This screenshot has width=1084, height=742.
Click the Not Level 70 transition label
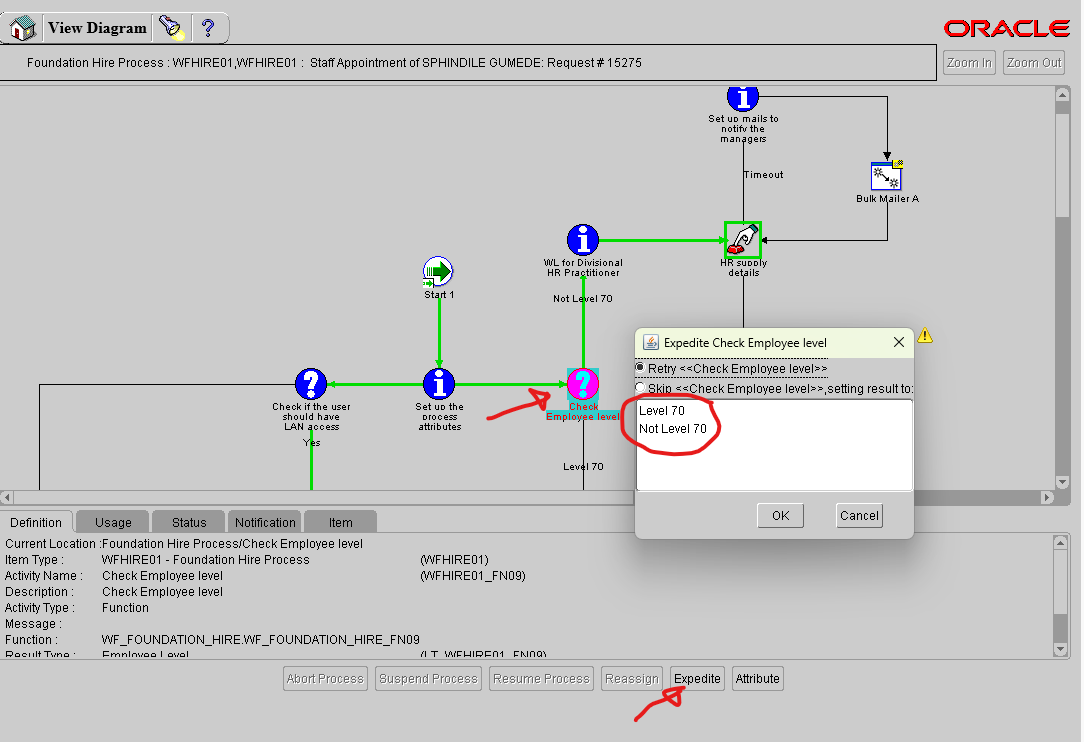click(583, 299)
